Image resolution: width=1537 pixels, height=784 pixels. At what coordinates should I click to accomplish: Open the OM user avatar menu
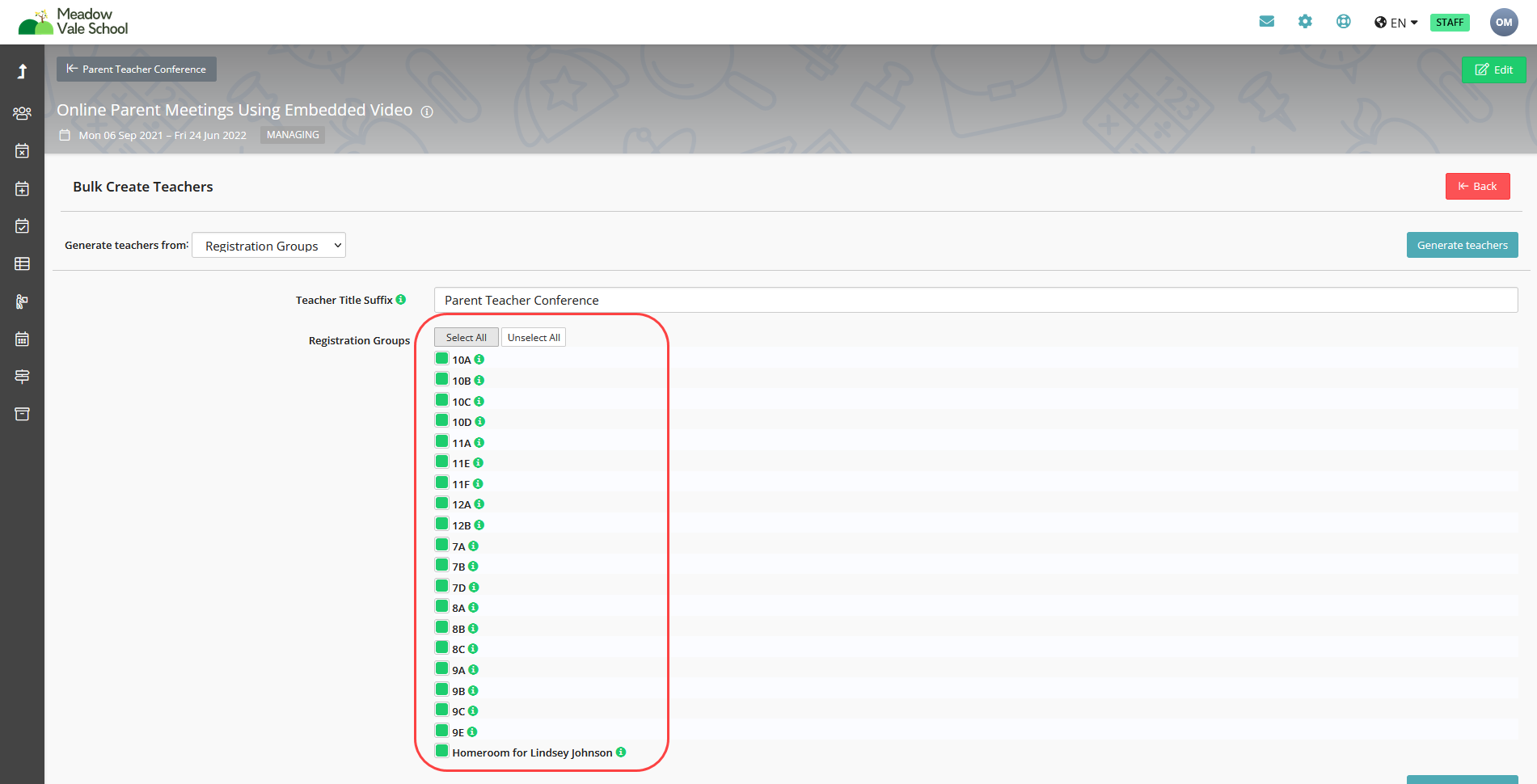[x=1503, y=23]
